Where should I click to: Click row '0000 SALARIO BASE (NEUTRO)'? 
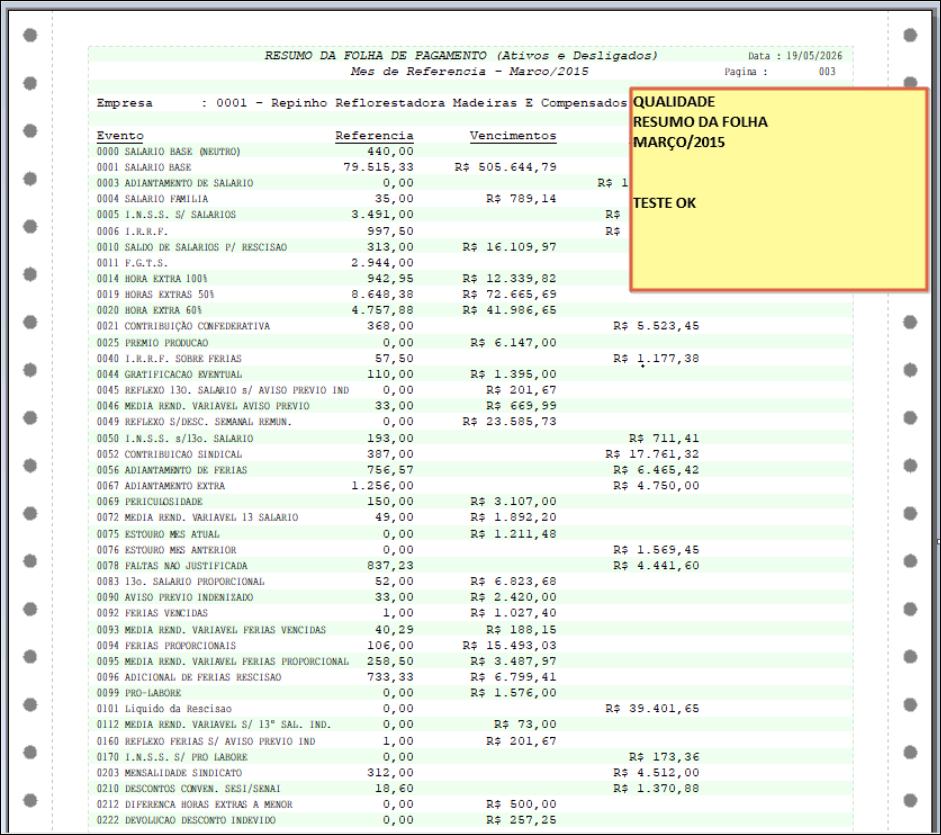pos(169,151)
